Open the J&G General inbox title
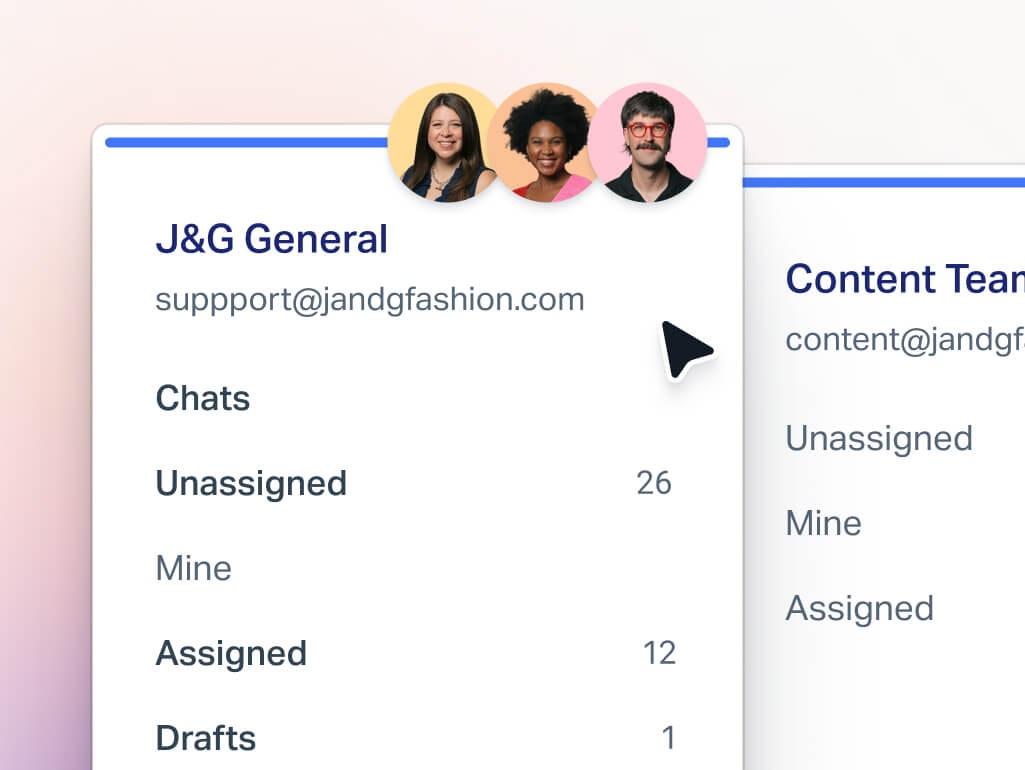Image resolution: width=1025 pixels, height=770 pixels. tap(271, 240)
